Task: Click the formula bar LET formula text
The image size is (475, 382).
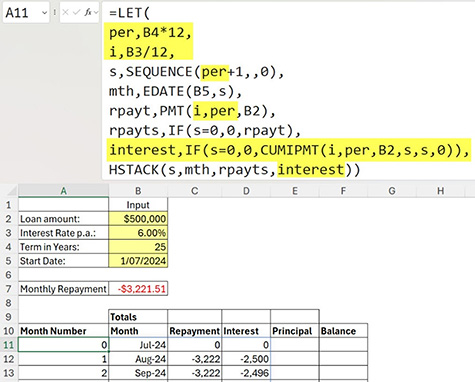Action: [288, 91]
